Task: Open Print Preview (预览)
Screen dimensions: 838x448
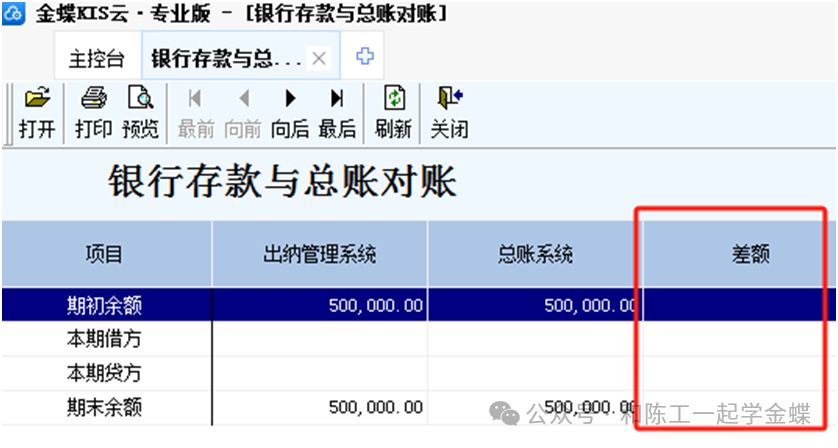Action: coord(140,99)
